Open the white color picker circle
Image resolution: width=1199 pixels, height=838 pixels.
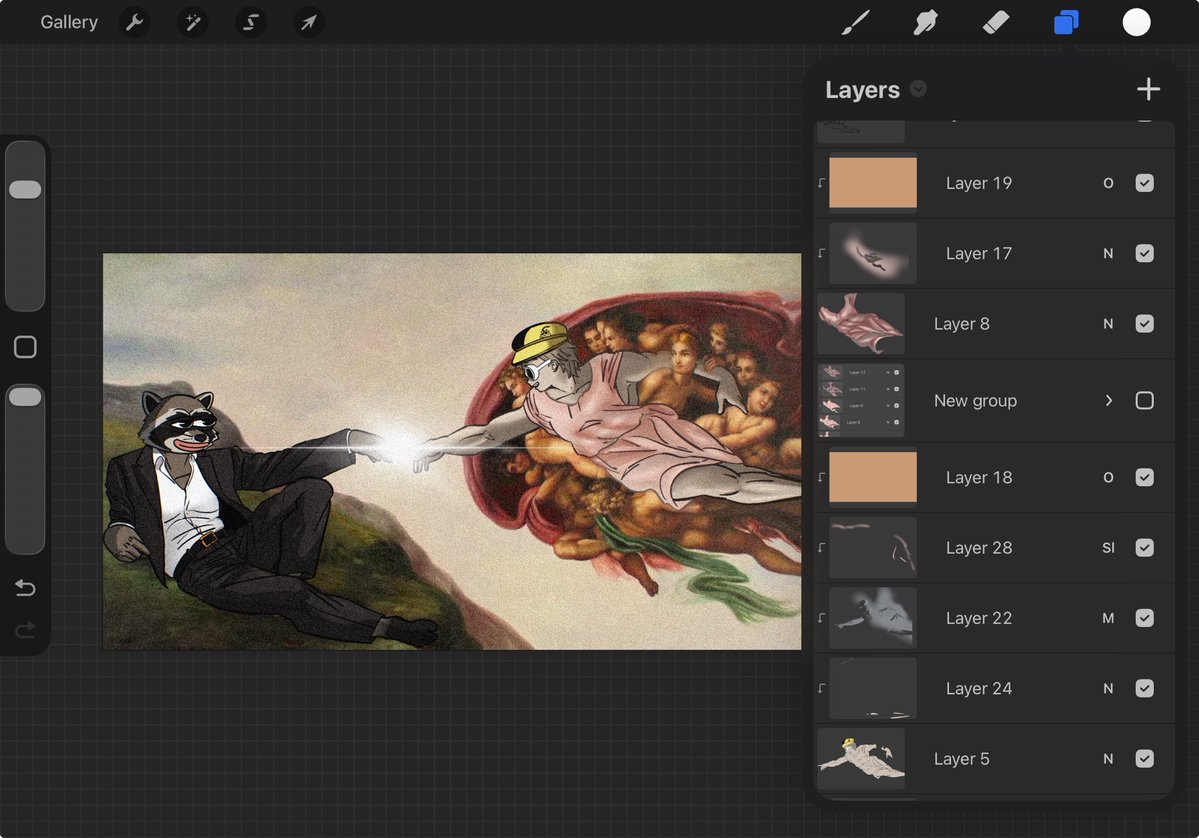(x=1136, y=22)
